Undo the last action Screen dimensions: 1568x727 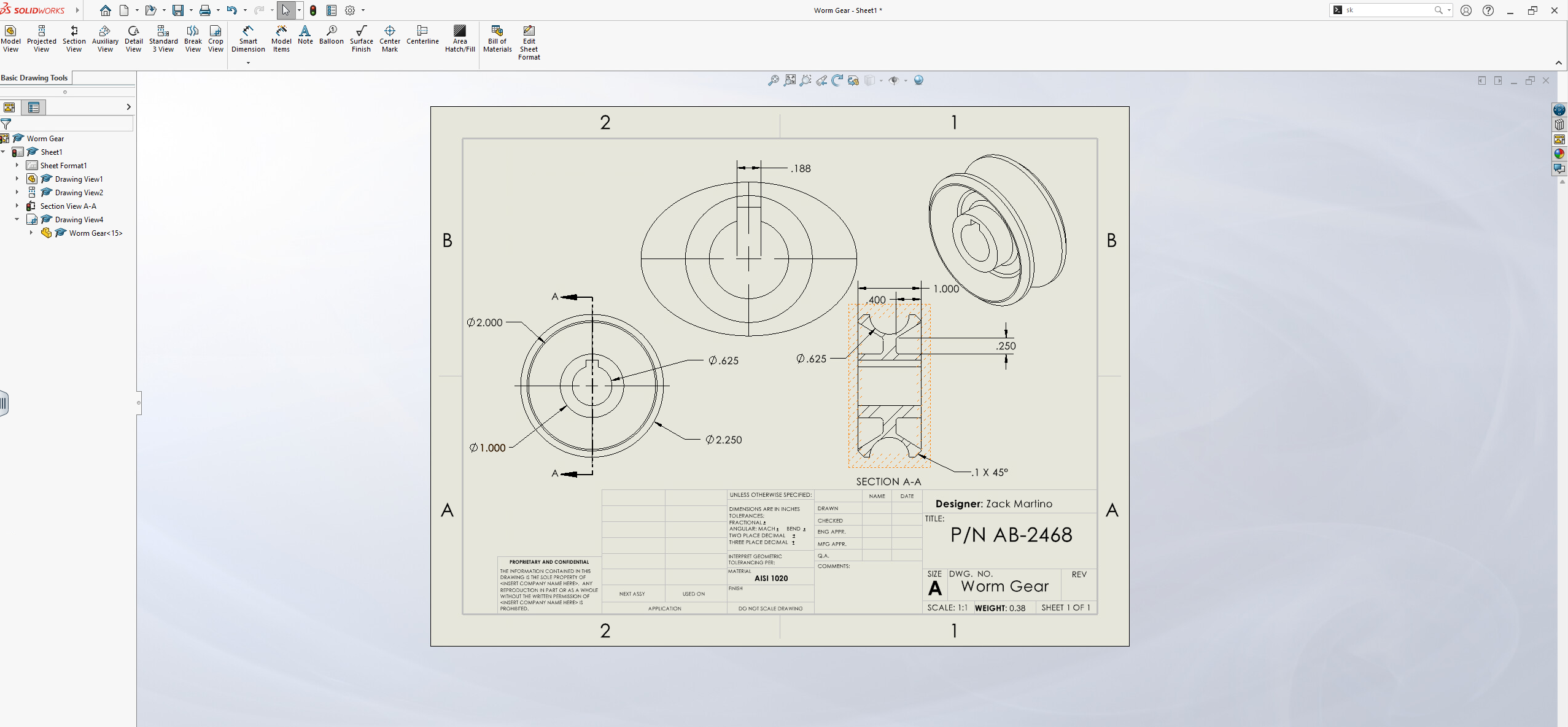(231, 10)
